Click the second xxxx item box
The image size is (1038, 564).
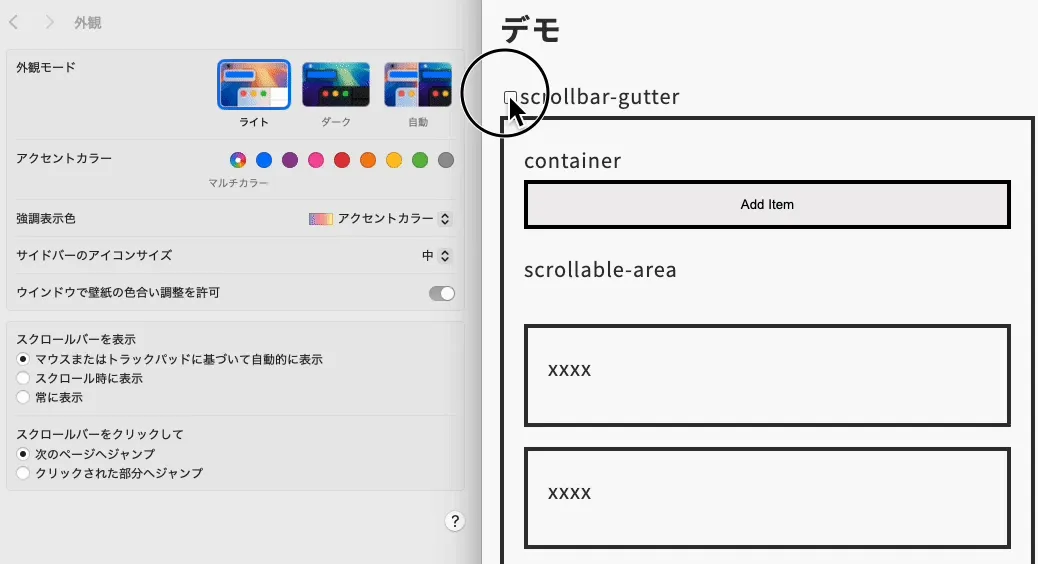[767, 498]
